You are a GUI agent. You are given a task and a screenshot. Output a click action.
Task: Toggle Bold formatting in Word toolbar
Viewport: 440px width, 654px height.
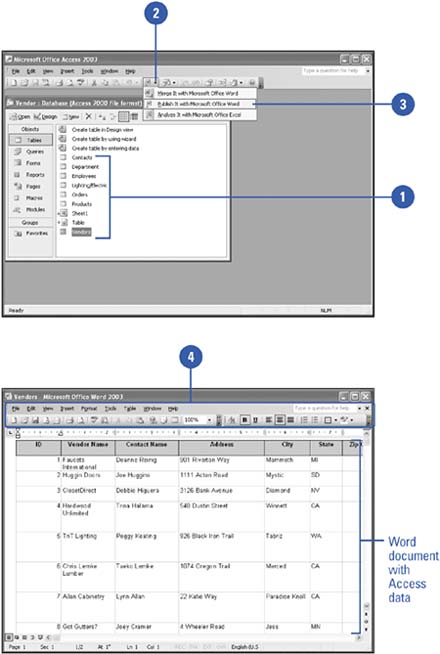click(x=244, y=420)
